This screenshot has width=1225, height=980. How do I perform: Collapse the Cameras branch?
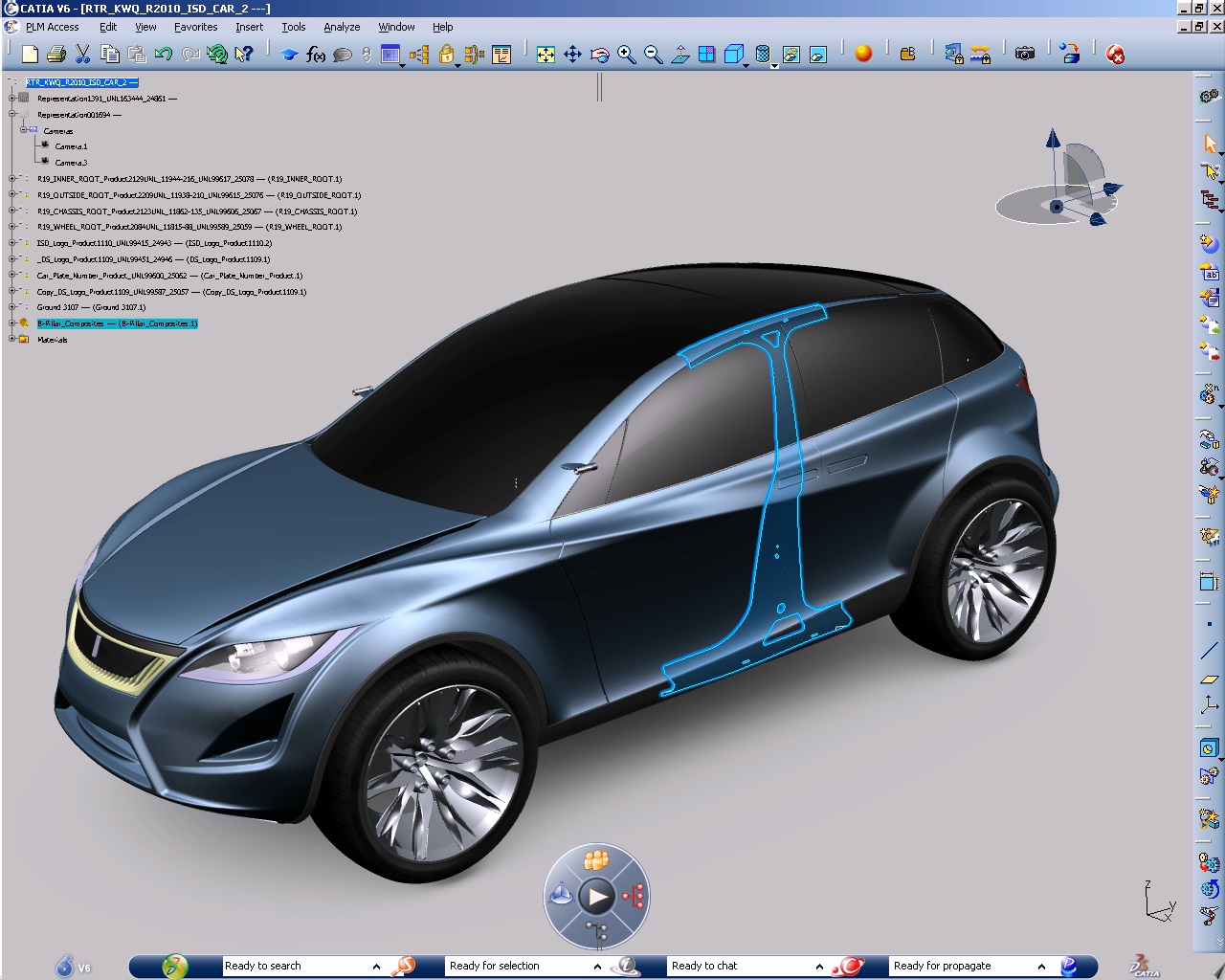coord(23,130)
